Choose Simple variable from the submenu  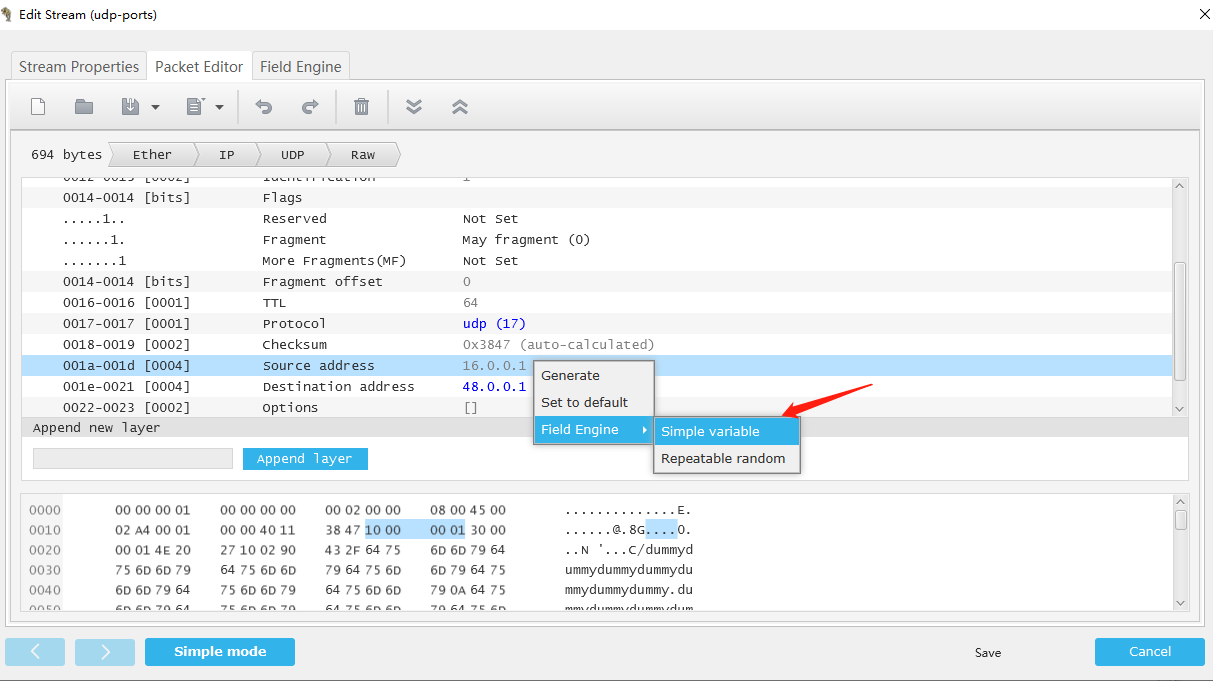(713, 430)
